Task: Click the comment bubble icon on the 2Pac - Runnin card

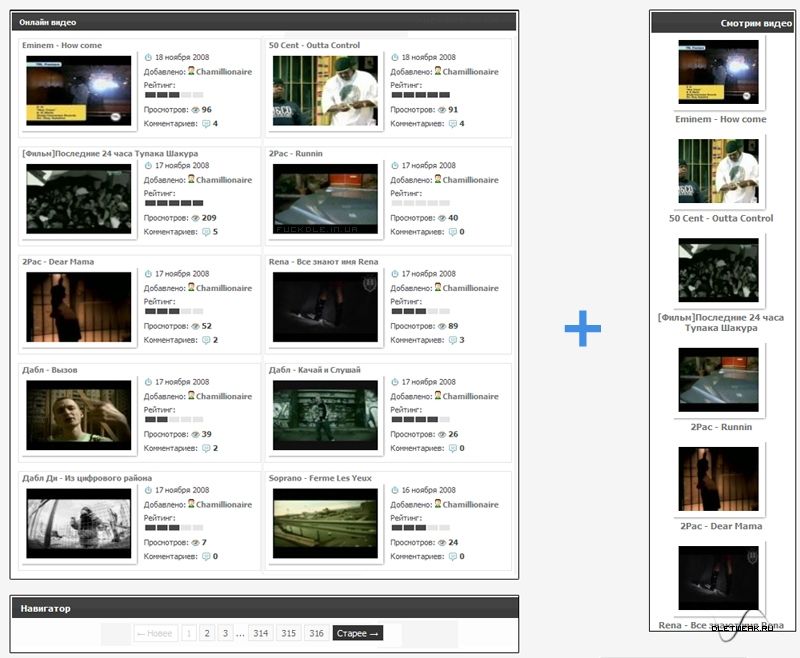Action: click(x=453, y=232)
